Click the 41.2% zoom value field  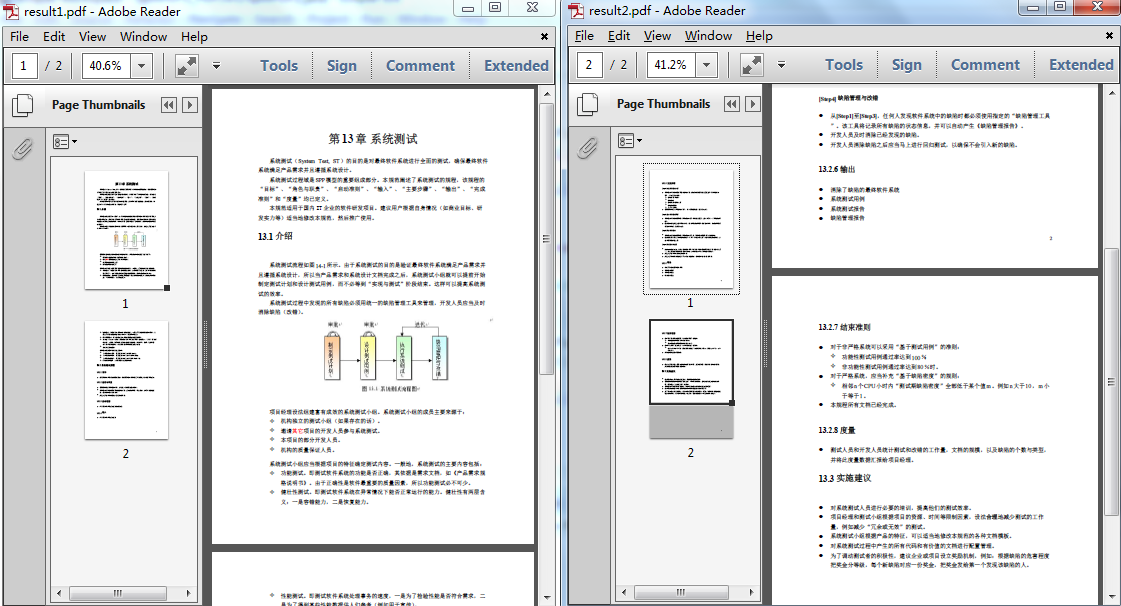point(671,65)
